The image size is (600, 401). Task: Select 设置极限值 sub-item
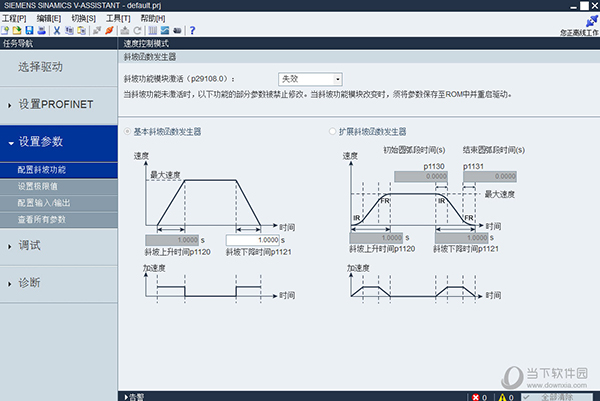(59, 187)
